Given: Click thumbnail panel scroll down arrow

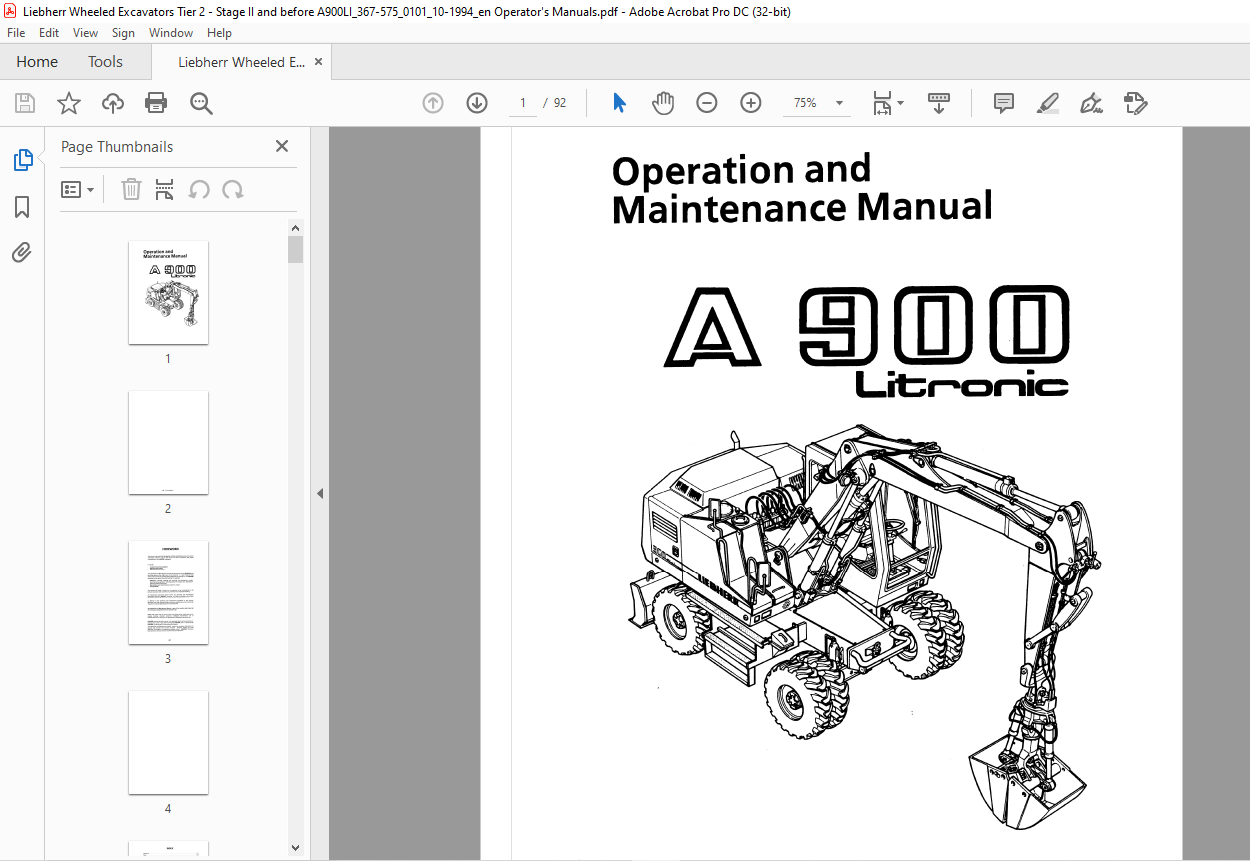Looking at the screenshot, I should coord(296,848).
